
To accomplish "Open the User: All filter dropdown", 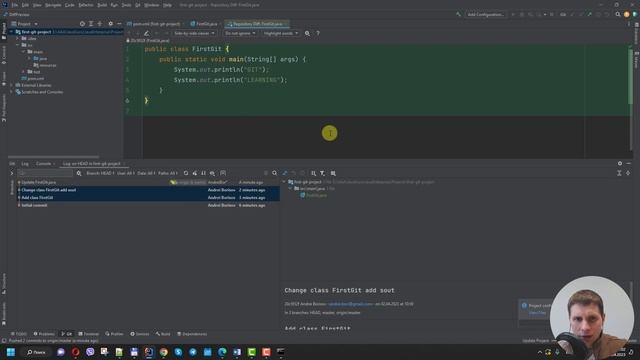I will coord(126,173).
